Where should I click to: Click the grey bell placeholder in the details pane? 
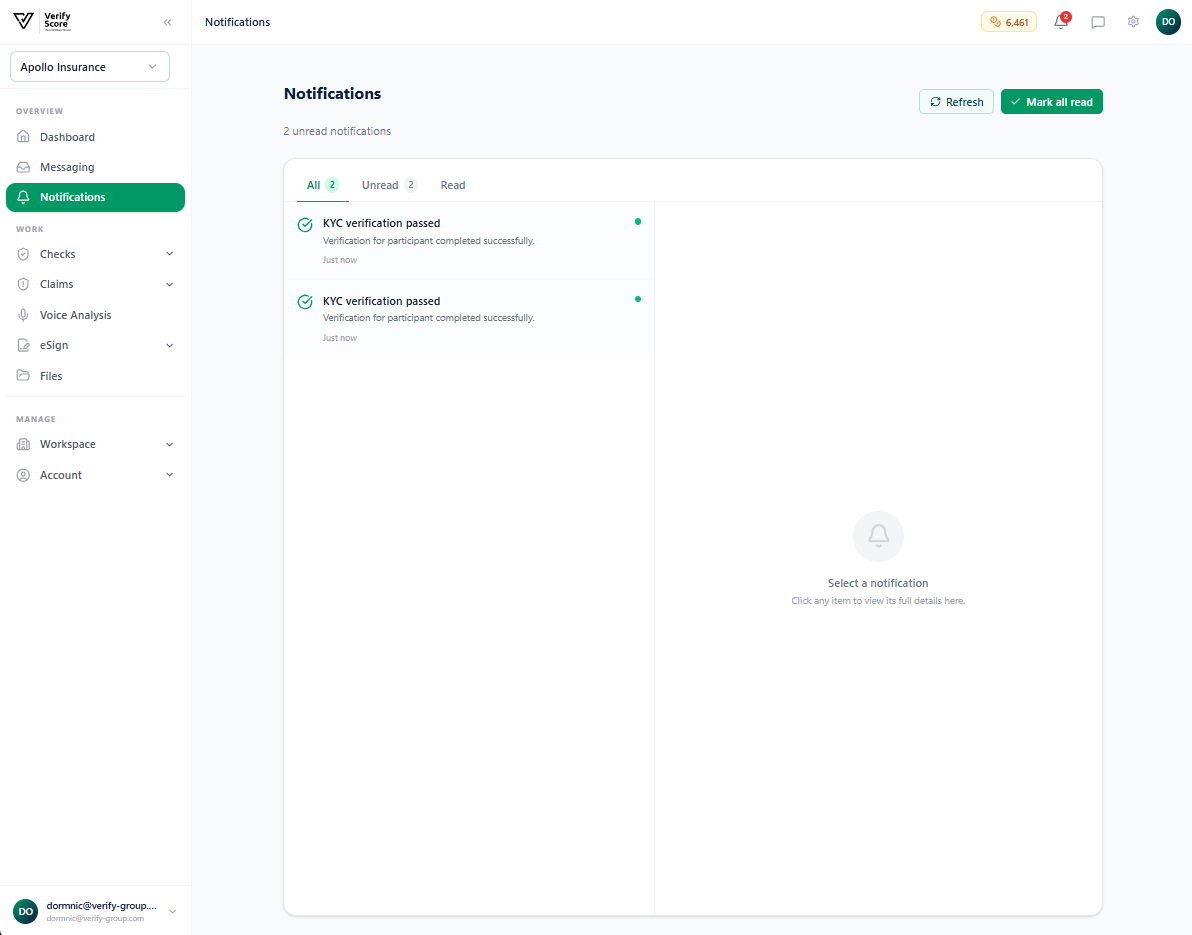(x=878, y=537)
